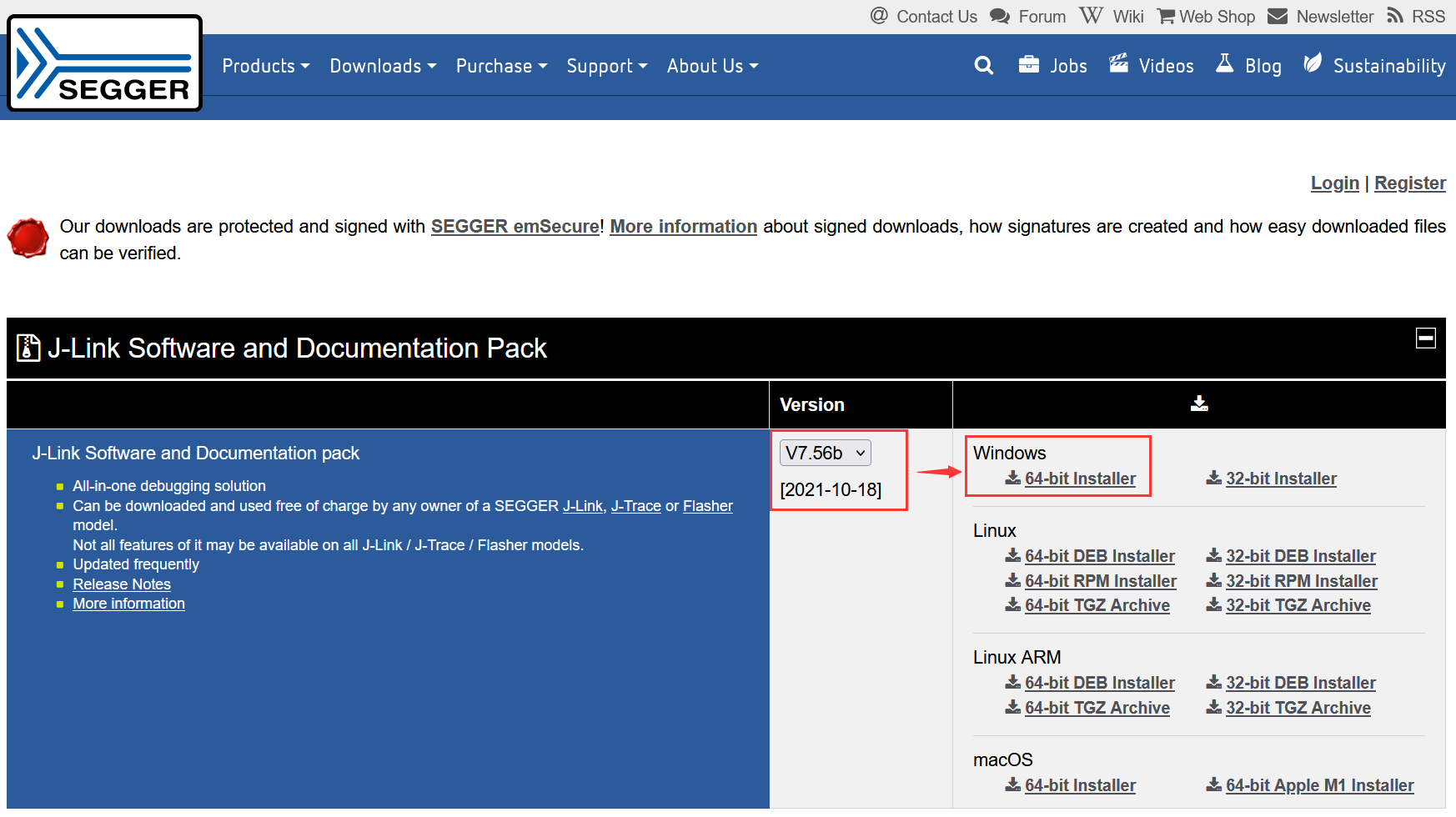Collapse the J-Link Software pack section
The height and width of the screenshot is (817, 1456).
pyautogui.click(x=1425, y=338)
